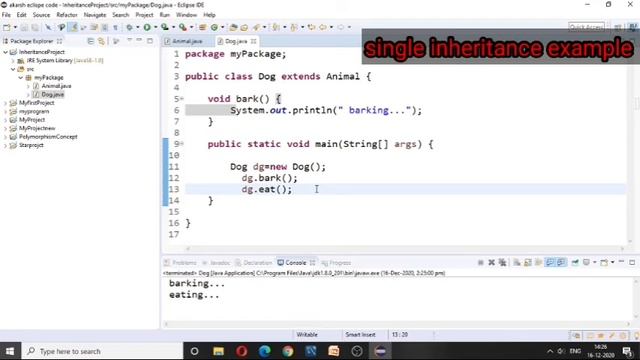The image size is (640, 360).
Task: Click the taskbar Type here to search box
Action: tap(102, 351)
